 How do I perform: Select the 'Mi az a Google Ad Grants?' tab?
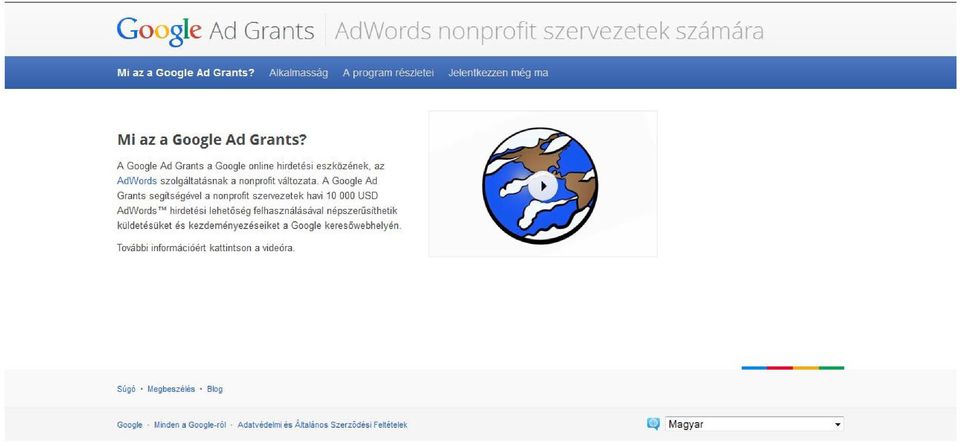[186, 73]
